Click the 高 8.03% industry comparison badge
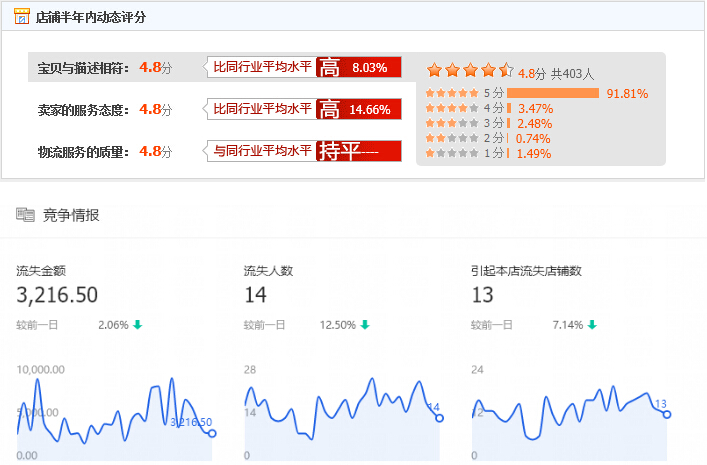The height and width of the screenshot is (465, 707). click(x=358, y=68)
